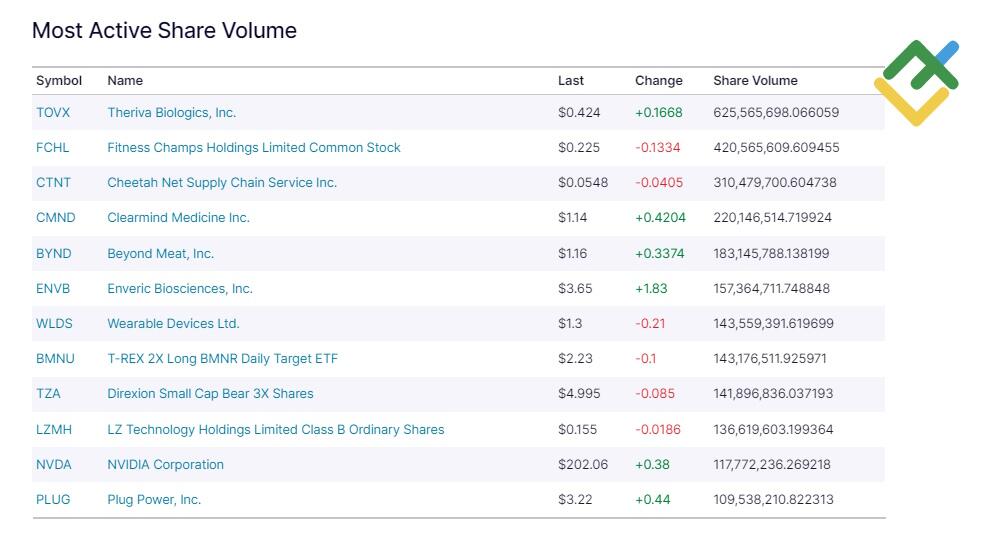
Task: Select the -0.0405 change value
Action: click(659, 183)
